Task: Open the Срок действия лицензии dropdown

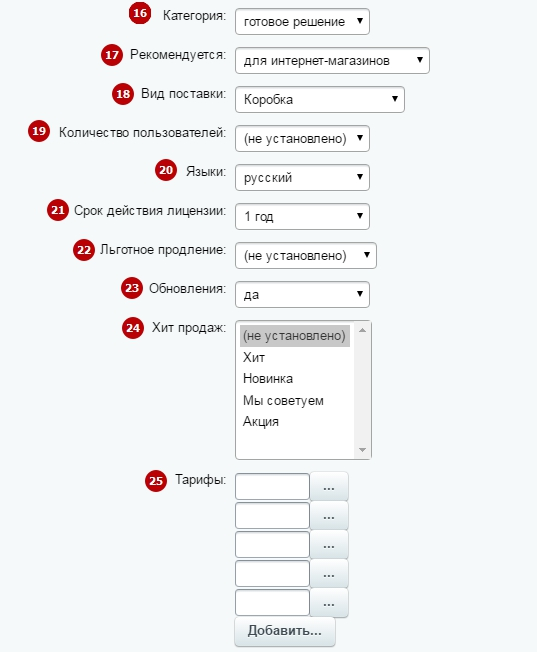Action: click(x=302, y=216)
